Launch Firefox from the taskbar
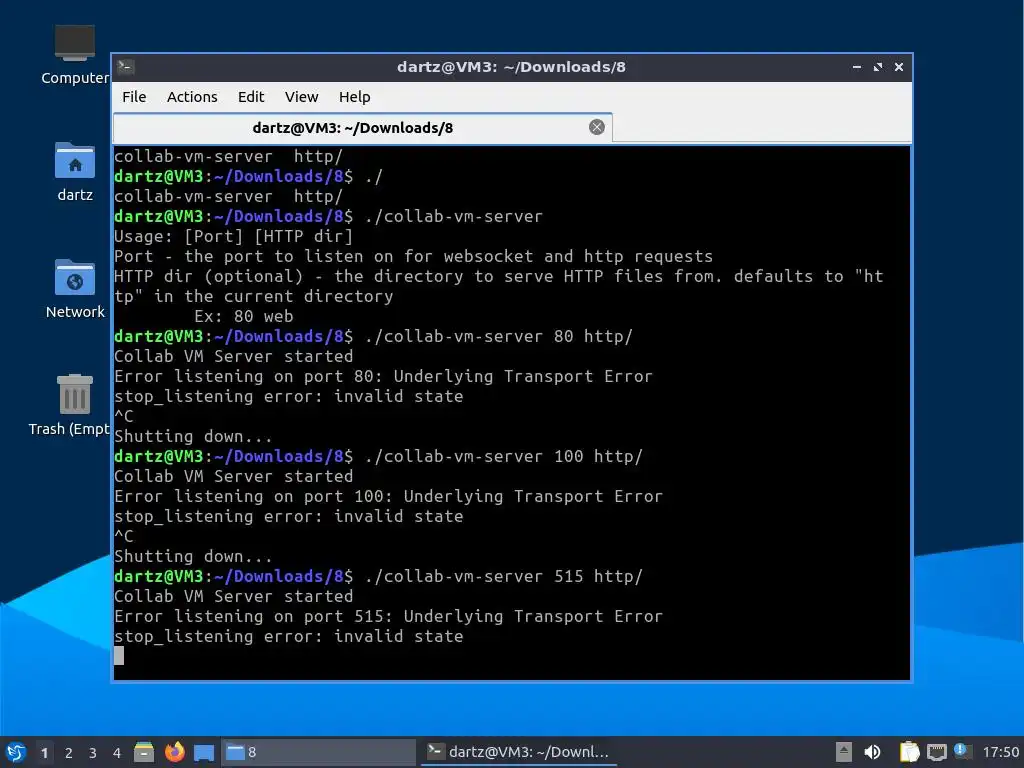 (174, 752)
